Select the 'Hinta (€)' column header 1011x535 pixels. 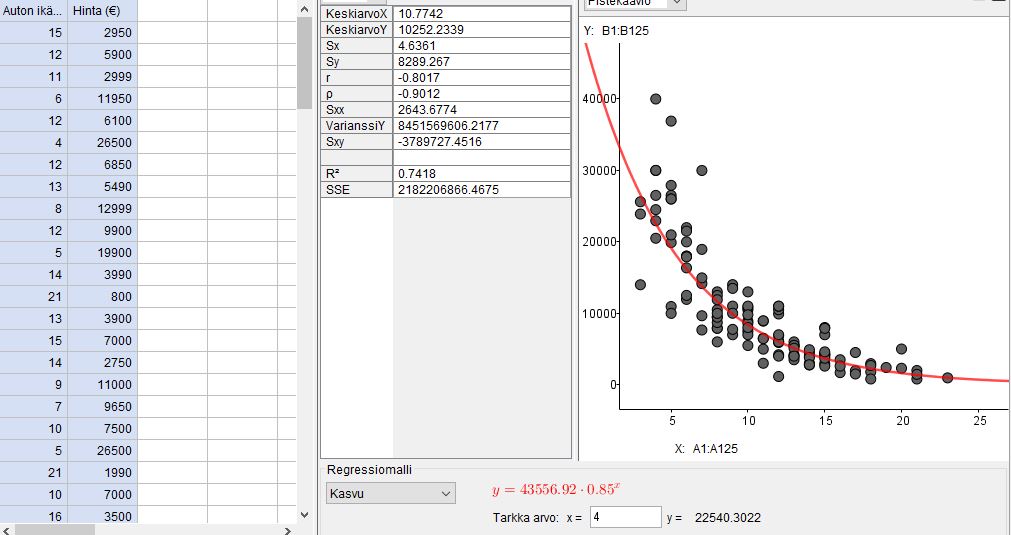[x=104, y=10]
